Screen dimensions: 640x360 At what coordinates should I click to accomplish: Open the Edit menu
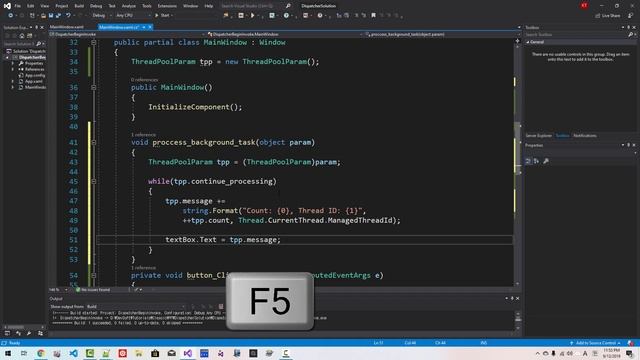pyautogui.click(x=31, y=6)
